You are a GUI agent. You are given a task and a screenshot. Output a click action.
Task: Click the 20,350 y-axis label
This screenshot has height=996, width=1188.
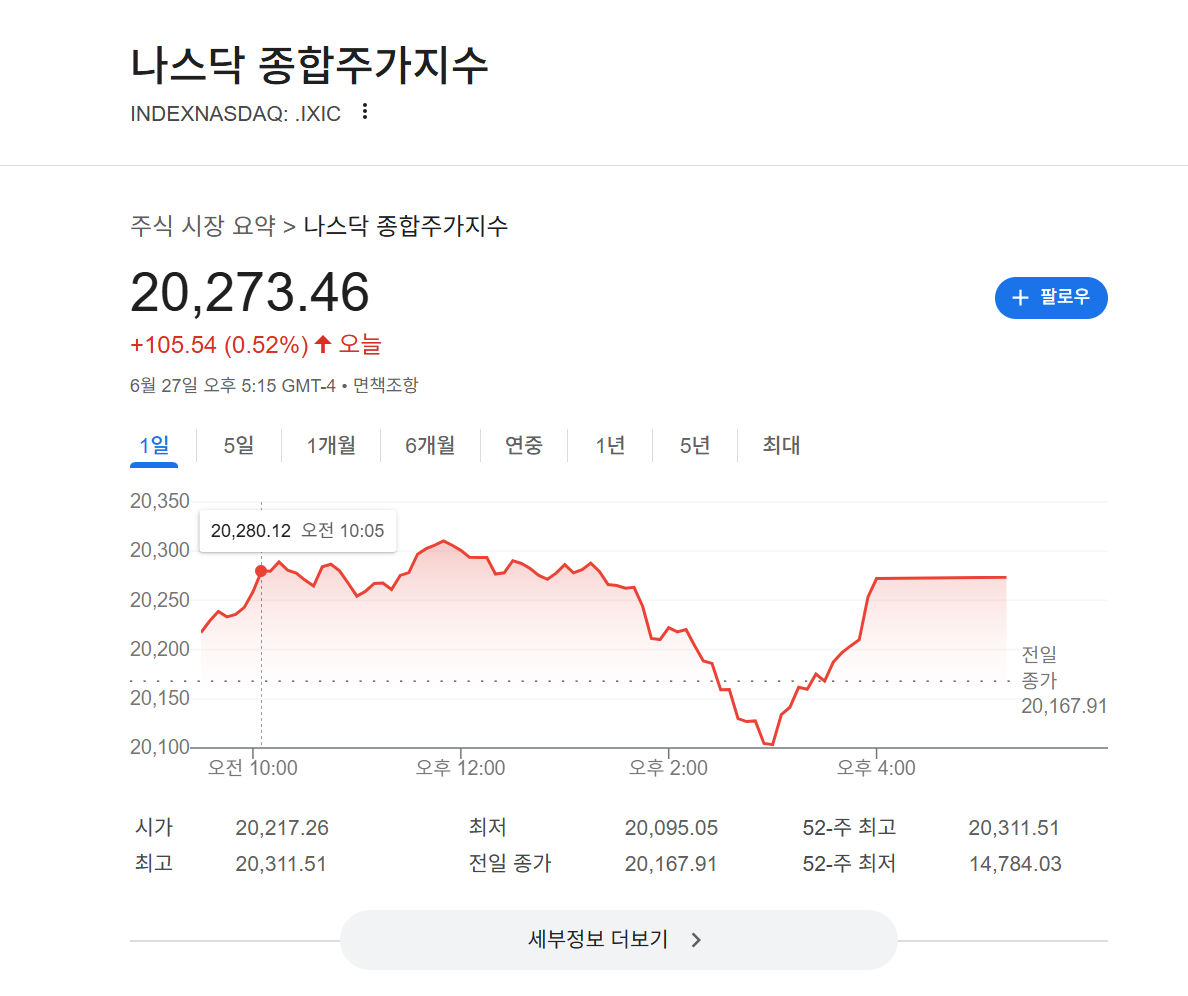[x=160, y=501]
